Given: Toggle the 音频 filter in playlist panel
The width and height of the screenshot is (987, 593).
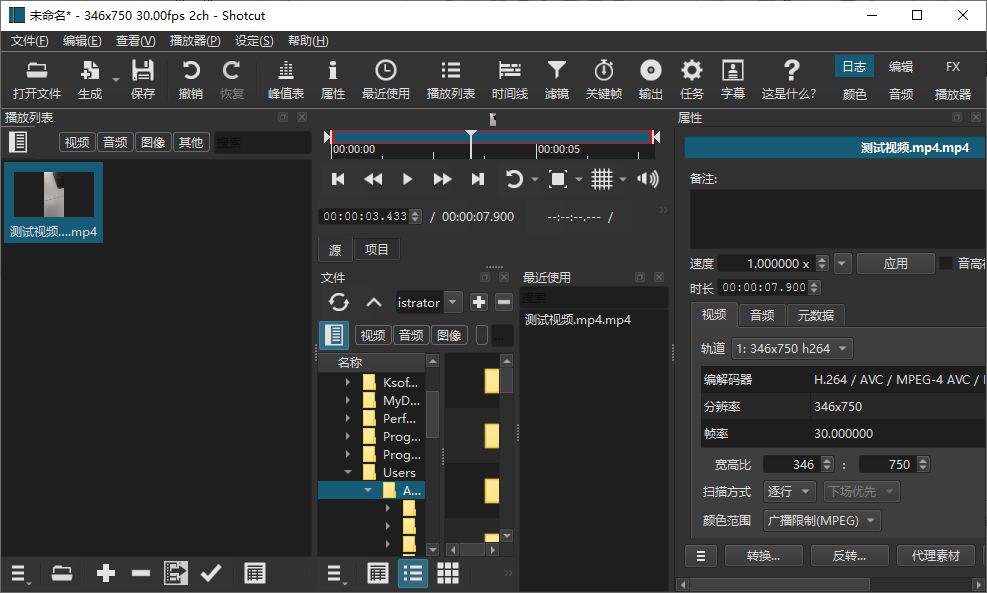Looking at the screenshot, I should coord(115,142).
